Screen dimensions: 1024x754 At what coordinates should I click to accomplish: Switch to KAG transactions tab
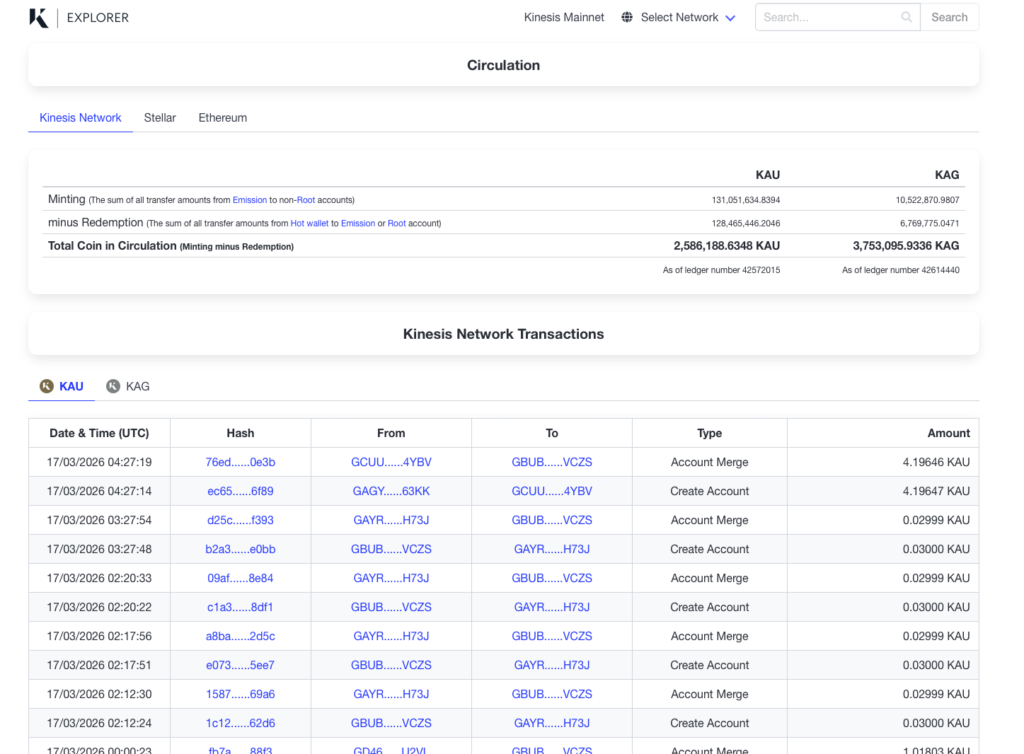pos(137,386)
